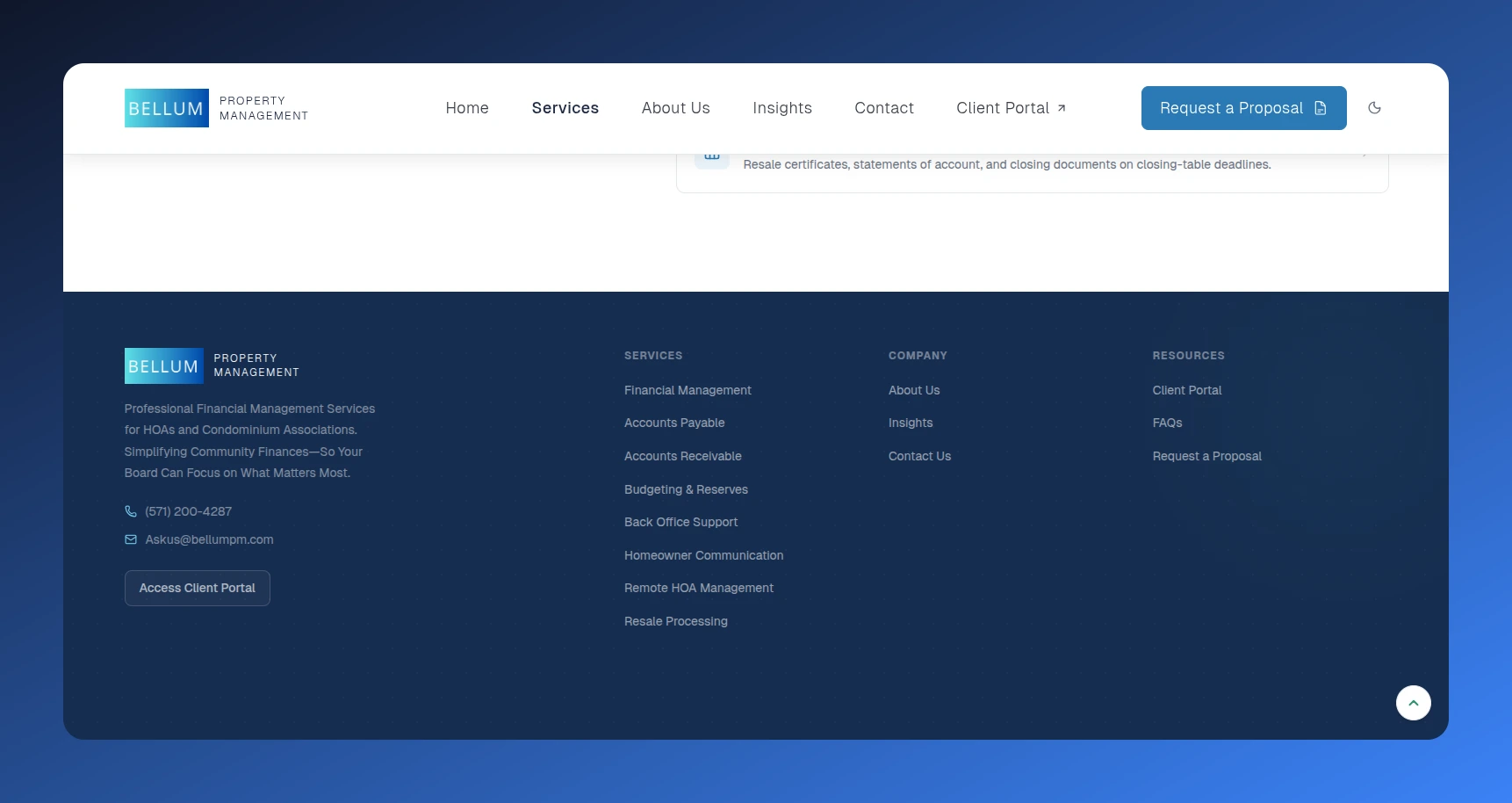Open Insights under Company in footer
1512x803 pixels.
tap(911, 423)
